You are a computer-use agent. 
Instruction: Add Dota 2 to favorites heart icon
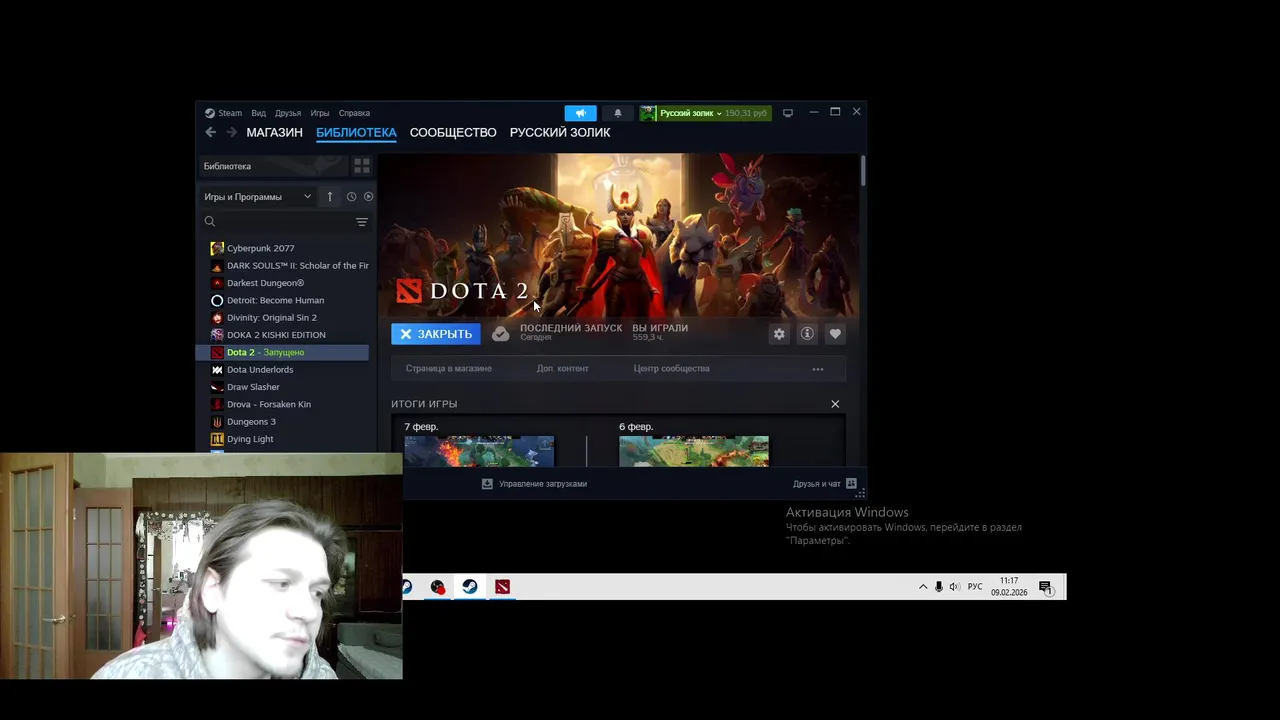click(835, 334)
